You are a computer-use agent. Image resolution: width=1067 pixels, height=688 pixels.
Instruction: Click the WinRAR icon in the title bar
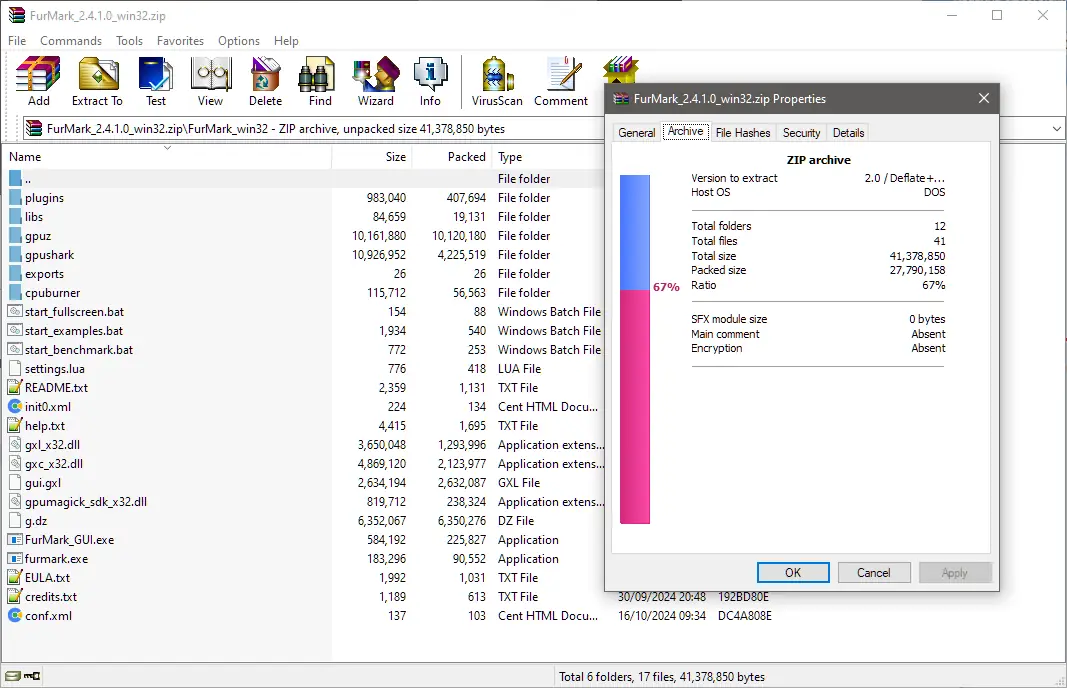[x=16, y=15]
